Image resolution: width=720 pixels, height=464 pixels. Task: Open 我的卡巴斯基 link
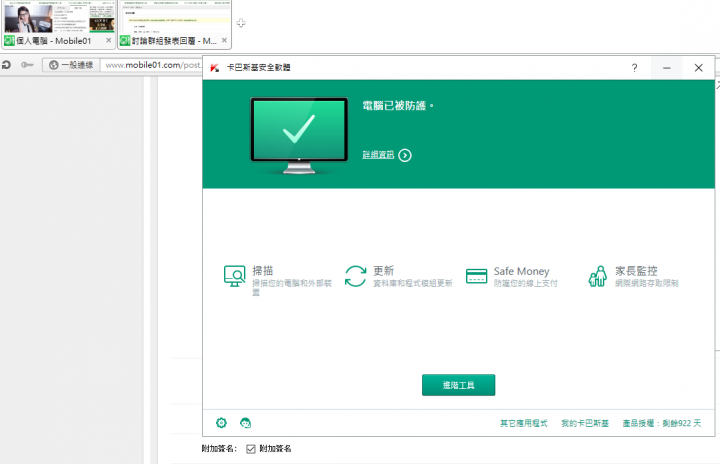coord(585,423)
